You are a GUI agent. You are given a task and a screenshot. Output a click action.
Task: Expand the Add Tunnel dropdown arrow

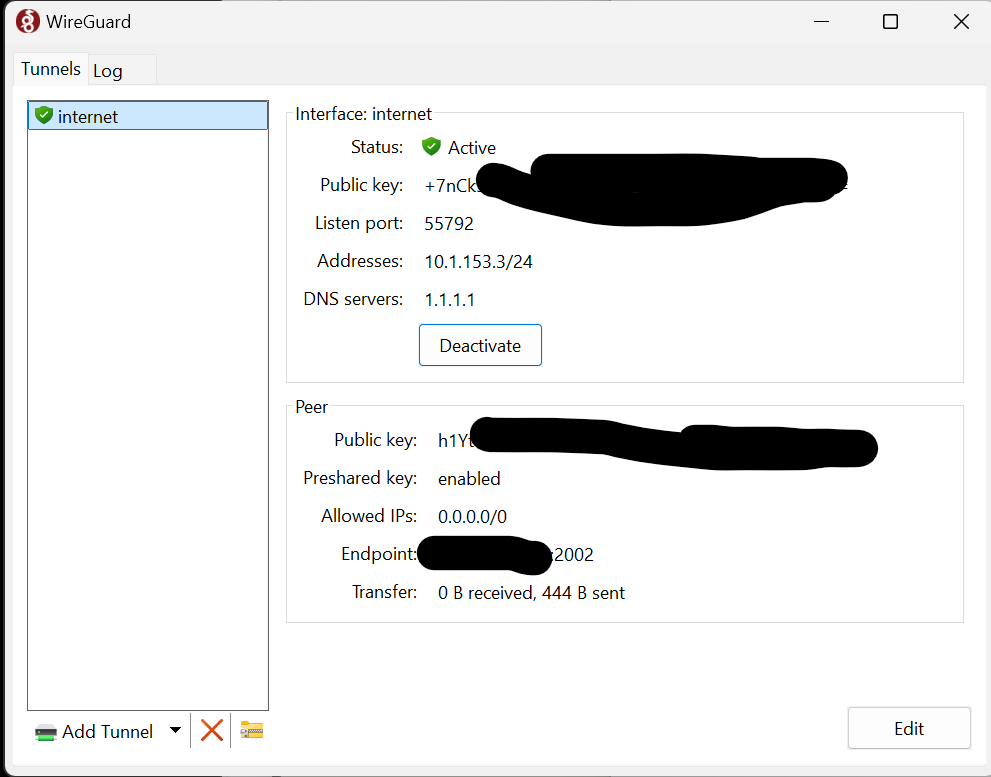pos(176,730)
